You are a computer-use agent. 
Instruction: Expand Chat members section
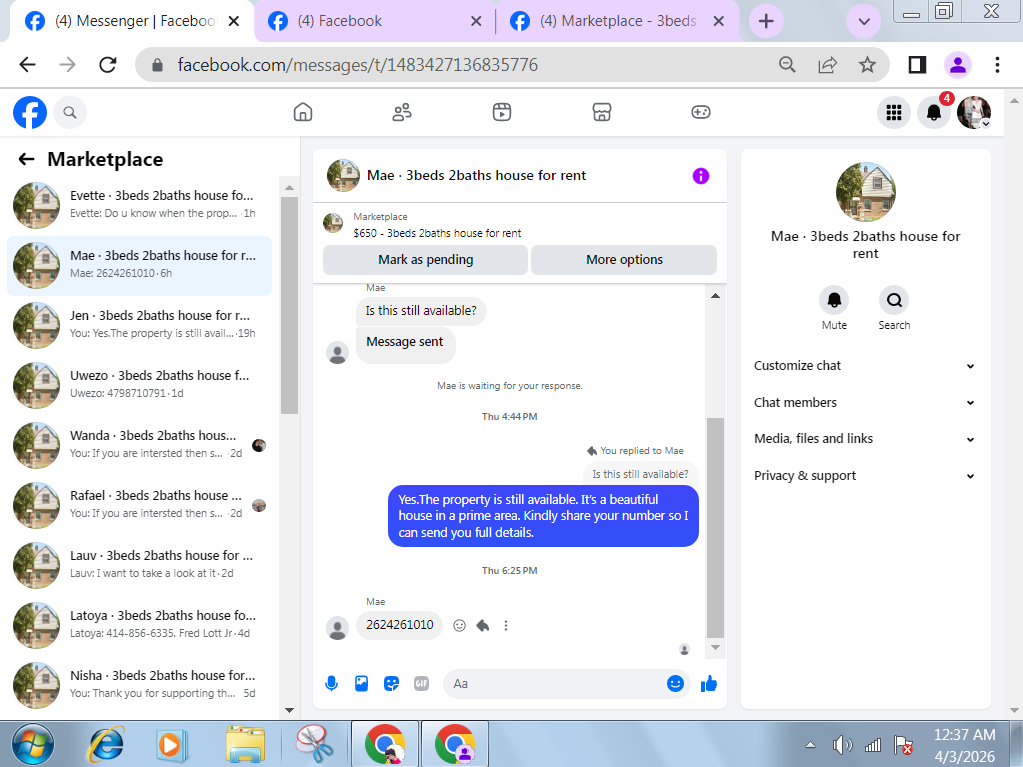coord(865,402)
